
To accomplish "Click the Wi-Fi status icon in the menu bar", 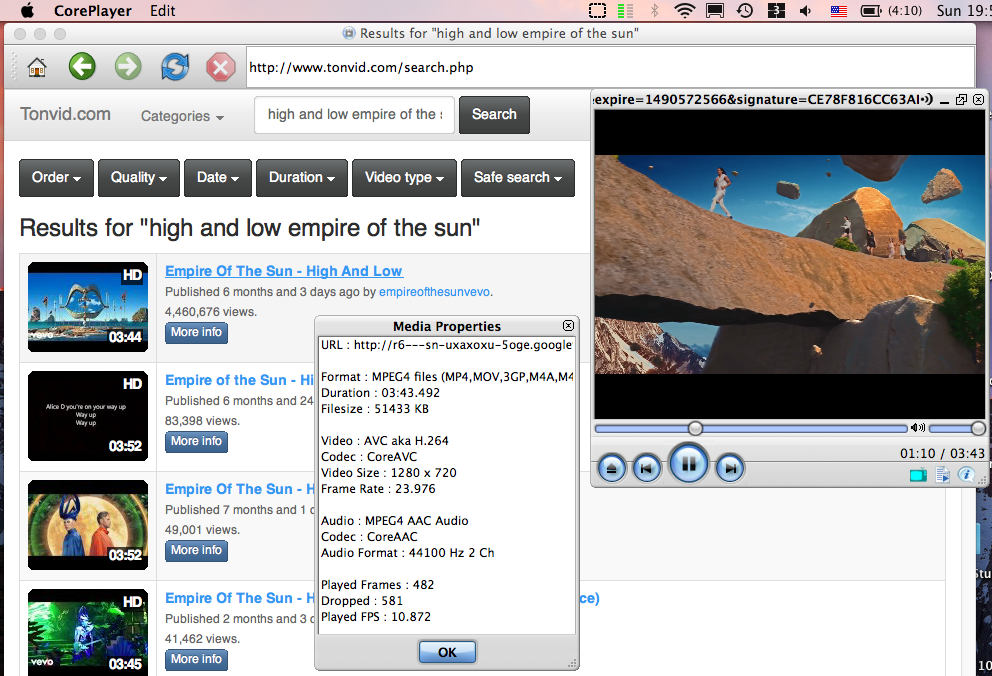I will (x=685, y=11).
